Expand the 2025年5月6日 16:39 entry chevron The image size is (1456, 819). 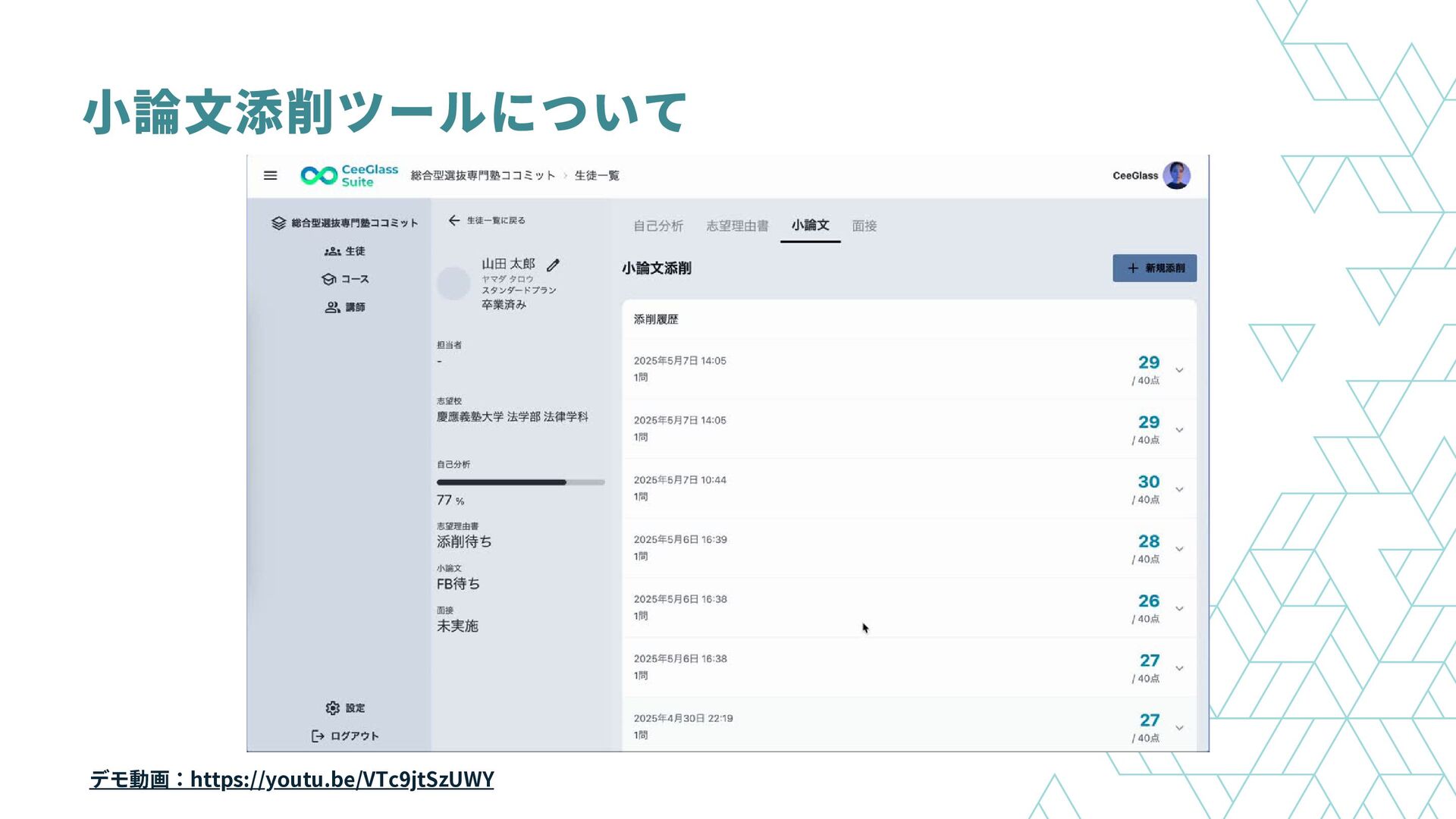(1179, 549)
